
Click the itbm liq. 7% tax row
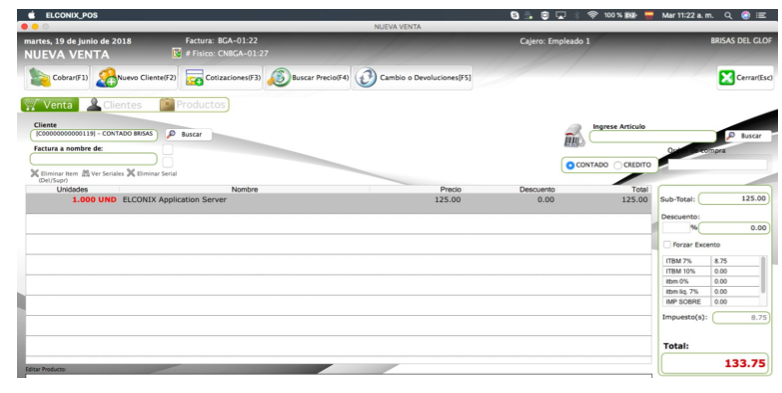pos(711,291)
